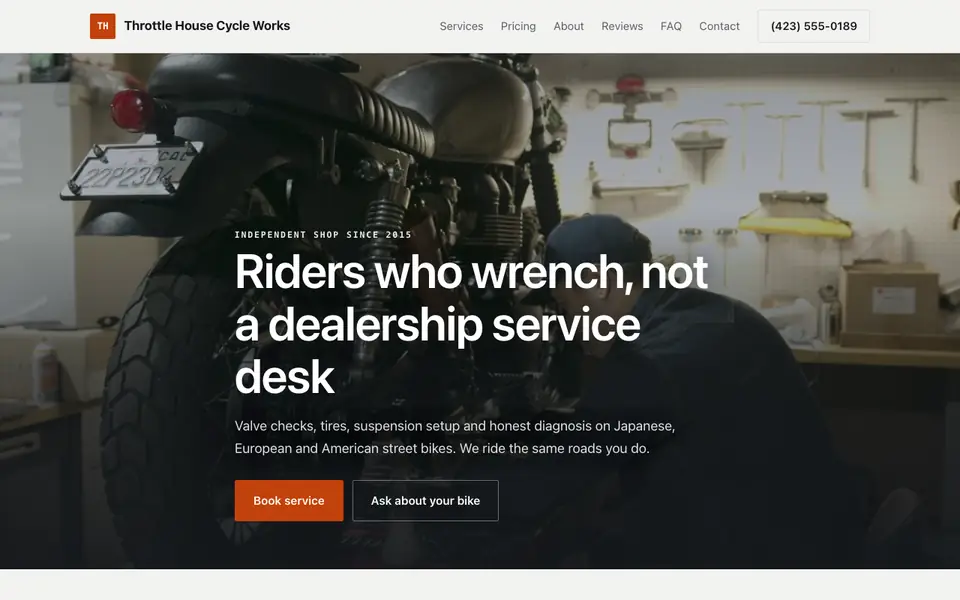
Task: Click the orange TH logo icon
Action: 103,26
